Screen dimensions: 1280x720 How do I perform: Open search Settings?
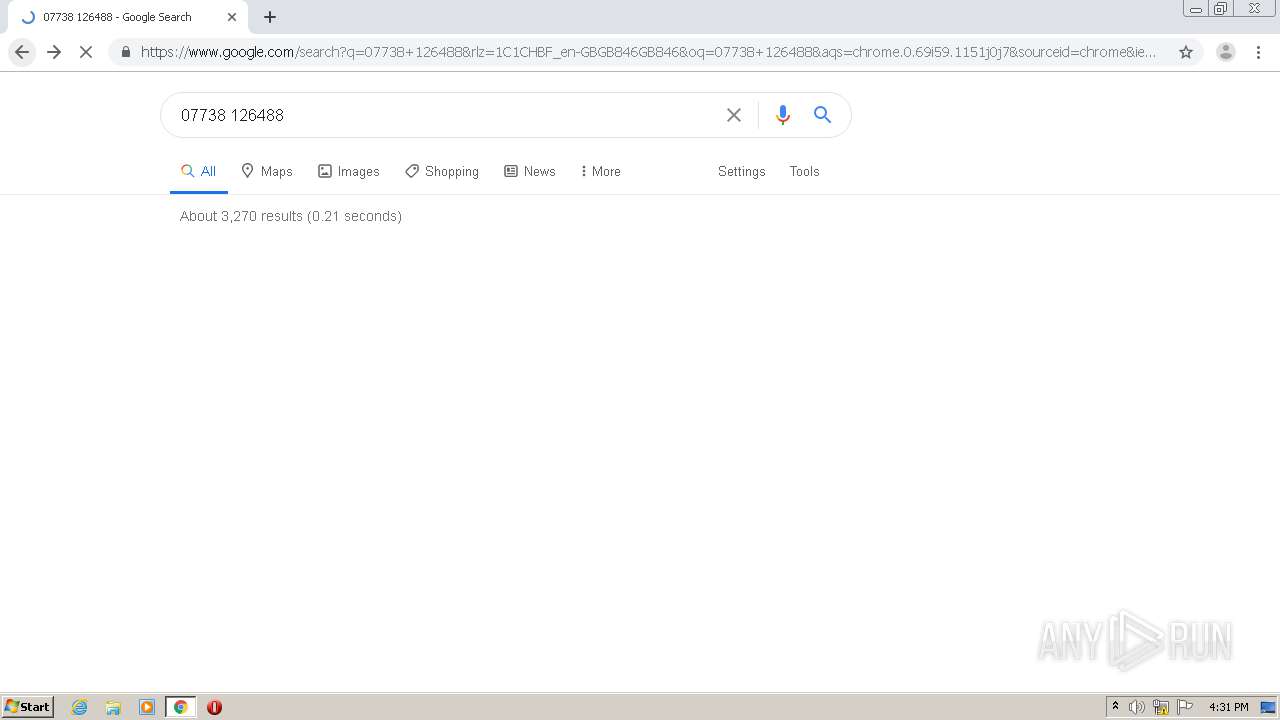tap(741, 171)
